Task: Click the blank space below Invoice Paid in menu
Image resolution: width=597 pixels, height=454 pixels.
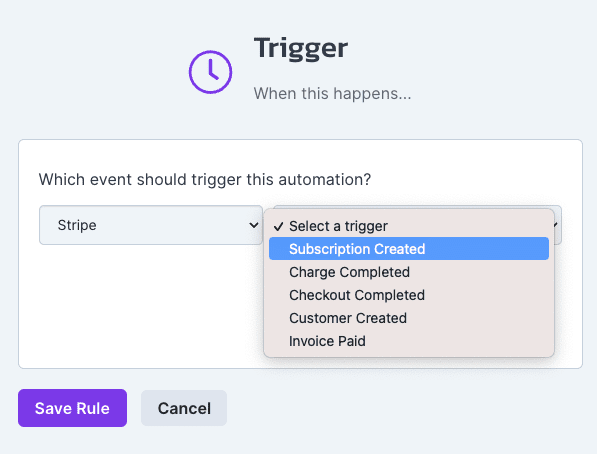Action: 409,354
